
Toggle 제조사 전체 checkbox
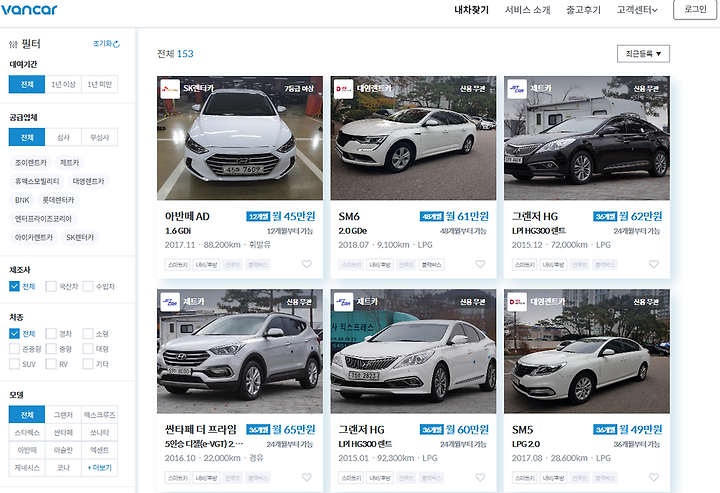pyautogui.click(x=14, y=286)
